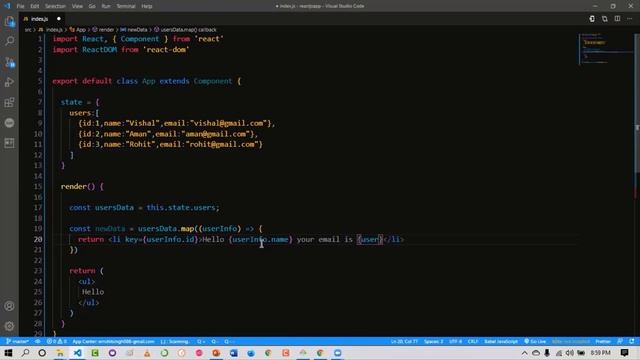Change the Spaces: 2 indentation setting
Viewport: 640px width, 360px height.
[x=433, y=342]
